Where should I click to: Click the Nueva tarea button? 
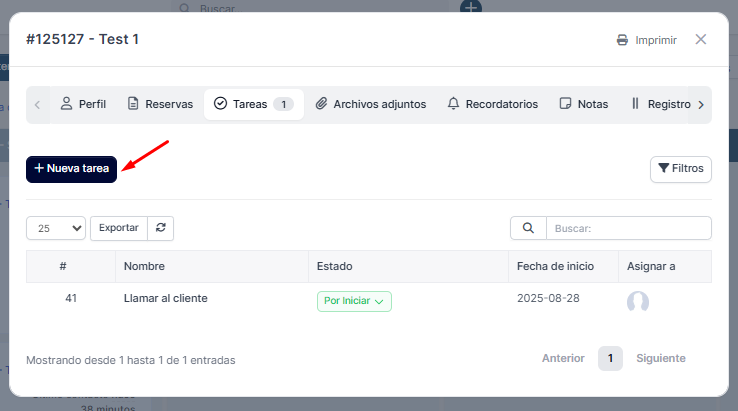pyautogui.click(x=72, y=169)
